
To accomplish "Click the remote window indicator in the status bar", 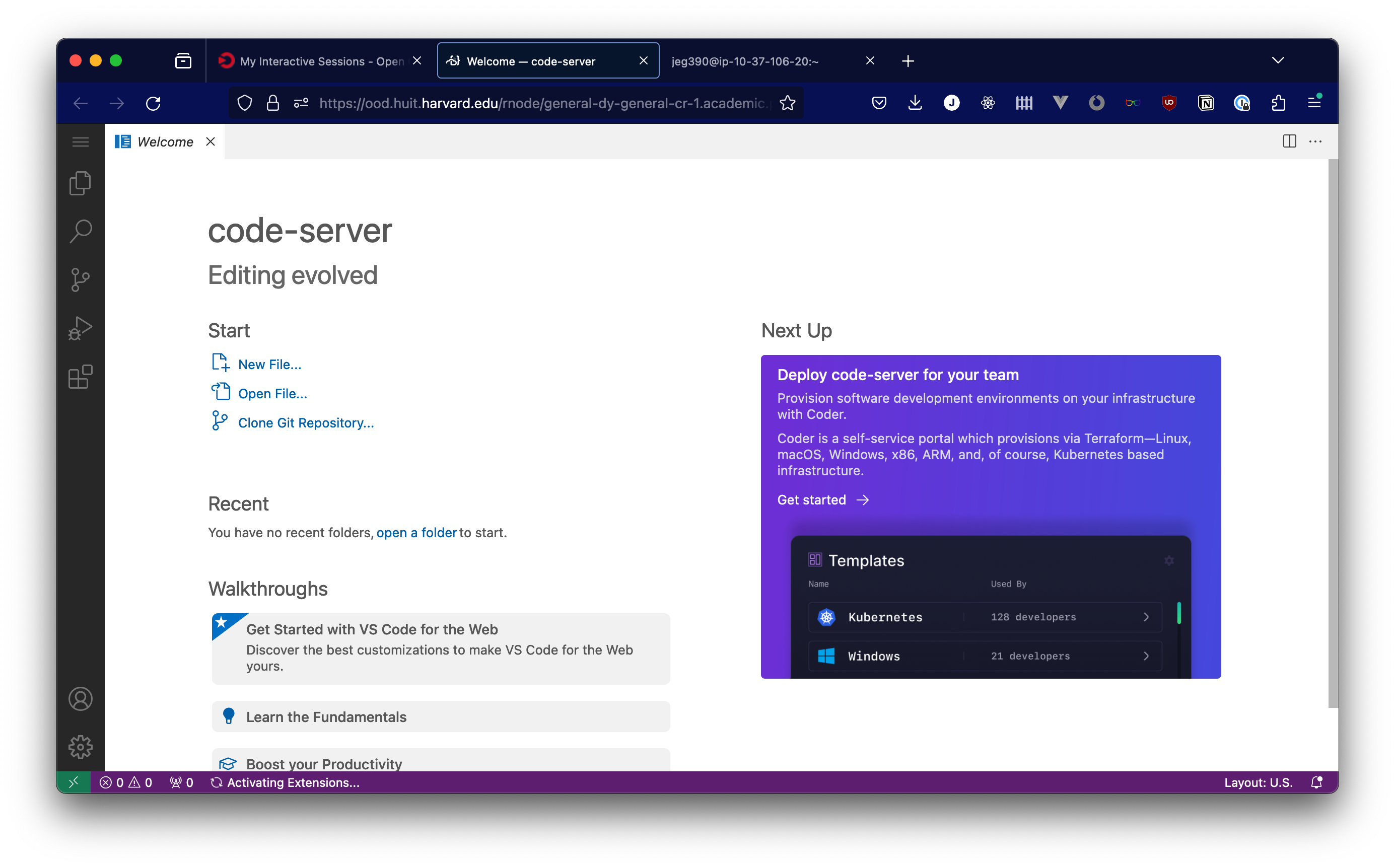I will [x=74, y=782].
